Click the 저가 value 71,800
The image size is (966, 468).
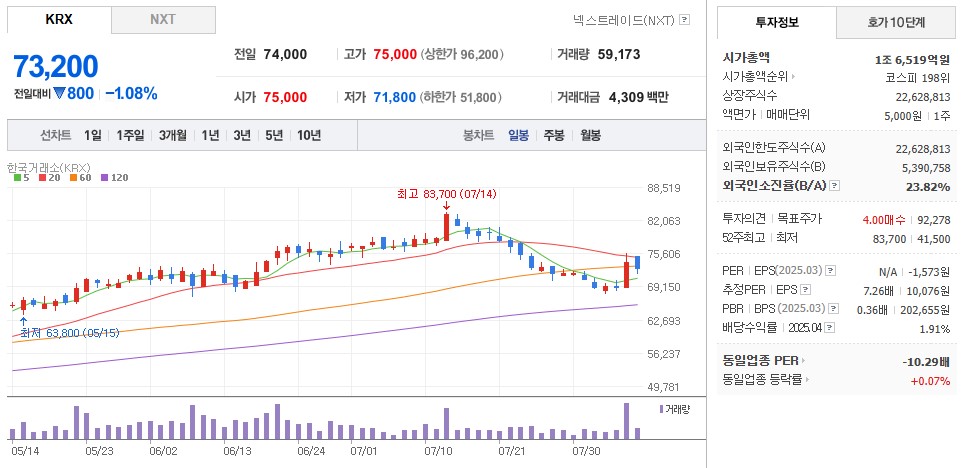[395, 97]
